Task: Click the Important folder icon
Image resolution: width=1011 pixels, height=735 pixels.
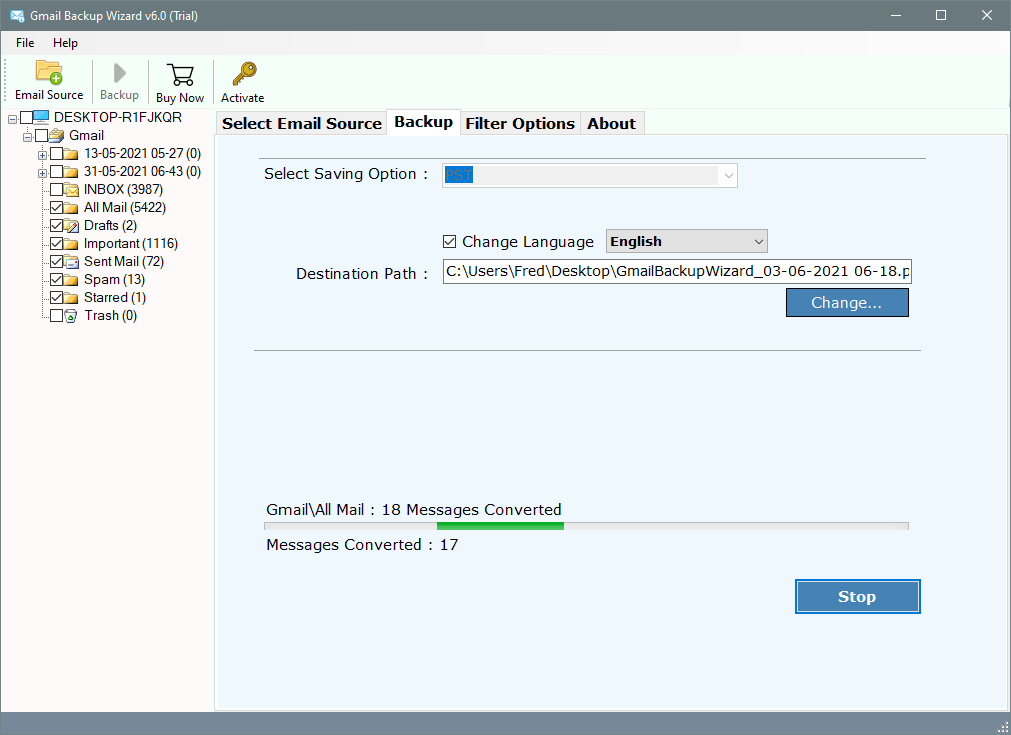Action: click(72, 244)
